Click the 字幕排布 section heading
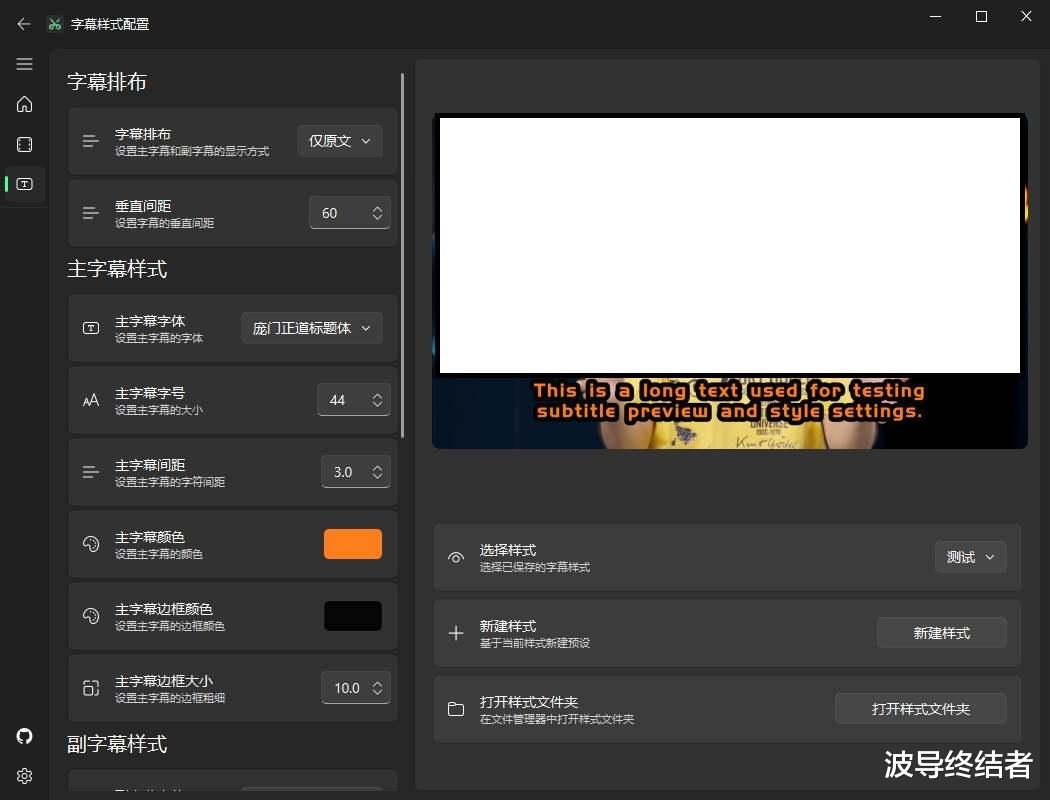 click(x=106, y=82)
